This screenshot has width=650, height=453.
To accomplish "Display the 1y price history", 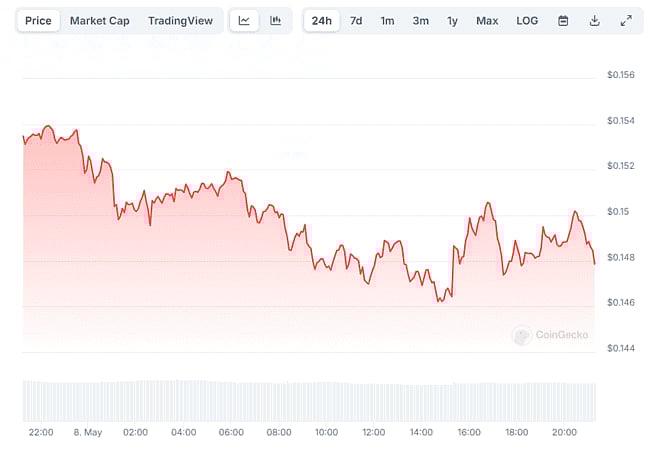I will [x=453, y=21].
